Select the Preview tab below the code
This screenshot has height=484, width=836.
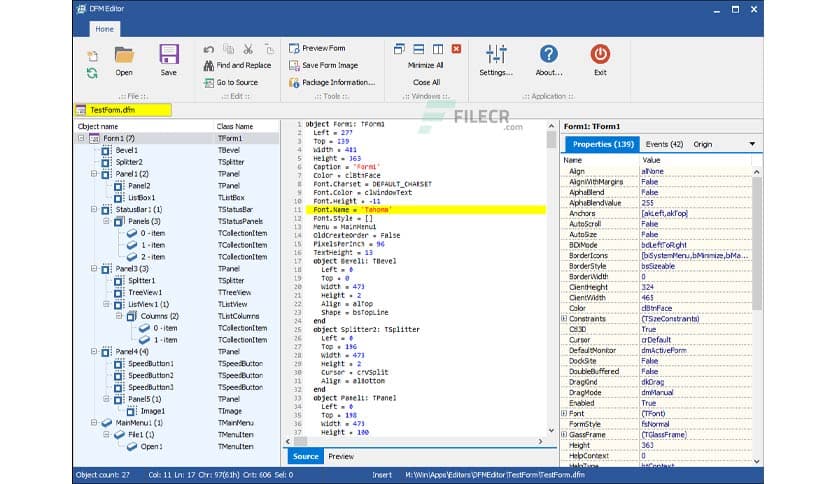coord(341,456)
